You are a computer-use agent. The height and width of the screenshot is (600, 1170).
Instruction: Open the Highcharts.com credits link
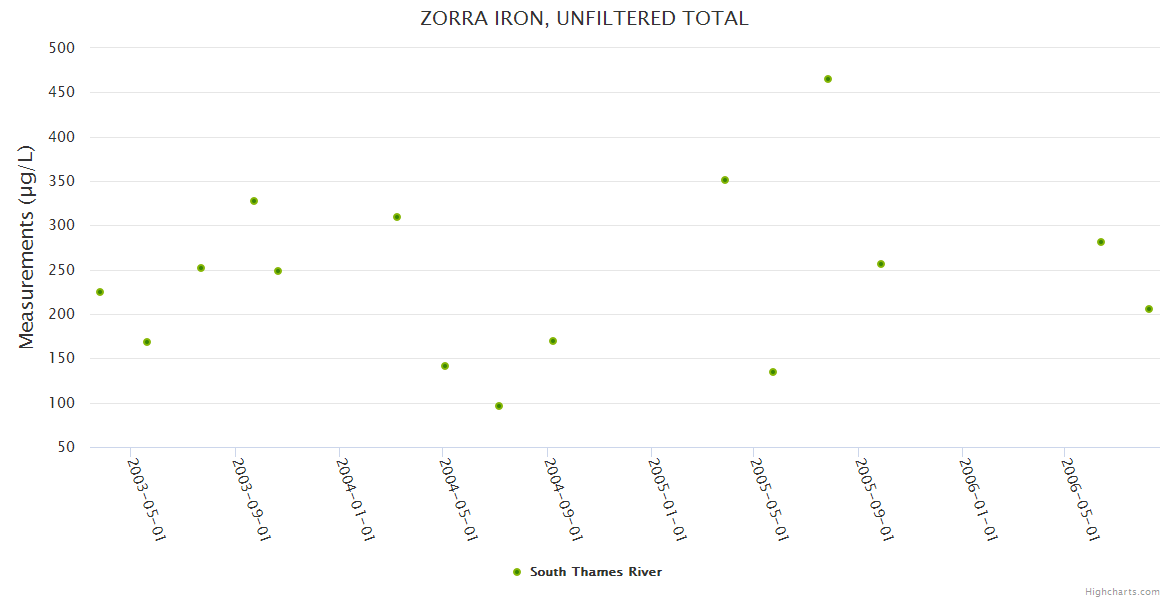pyautogui.click(x=1122, y=591)
